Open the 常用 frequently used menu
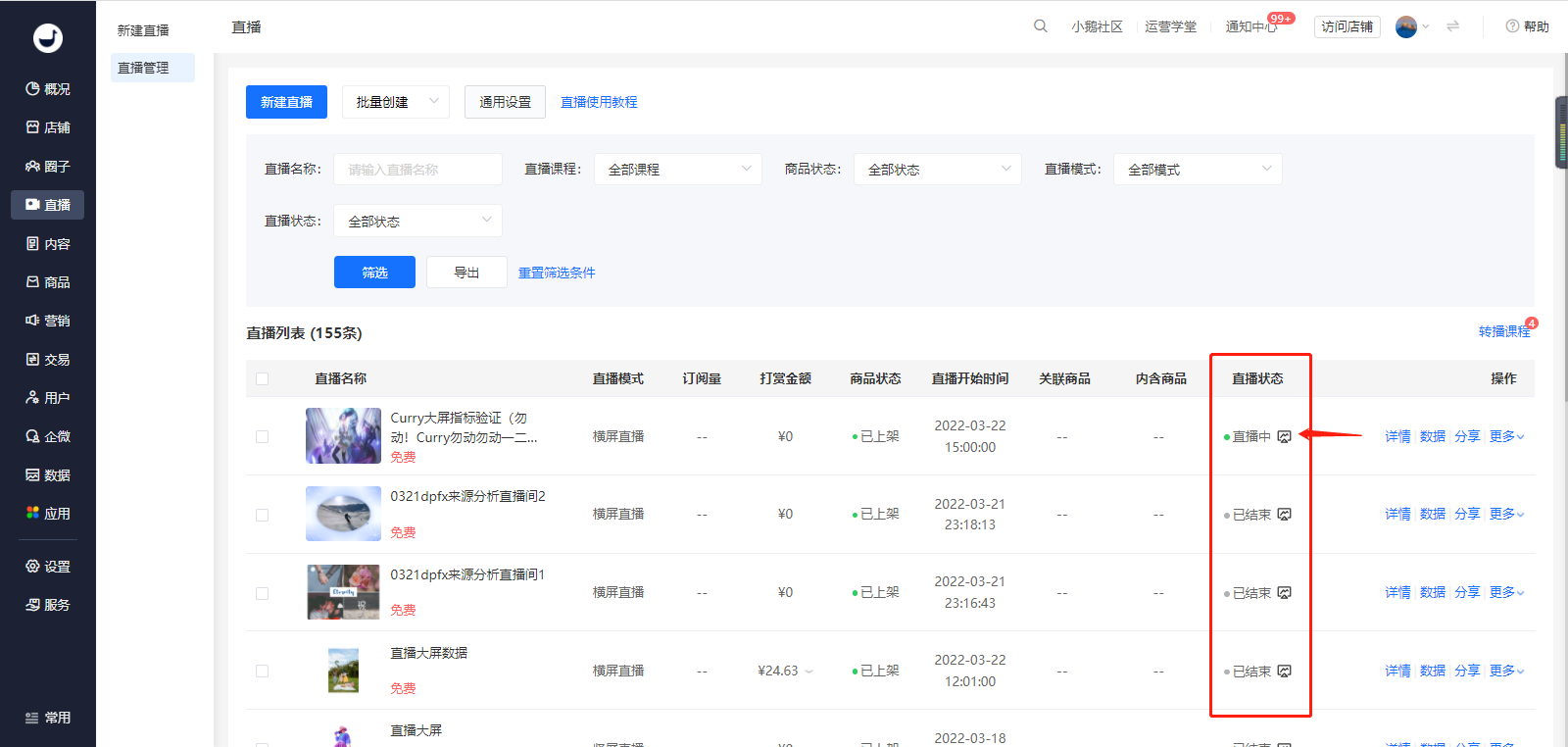Screen dimensions: 1568x747 pos(47,718)
